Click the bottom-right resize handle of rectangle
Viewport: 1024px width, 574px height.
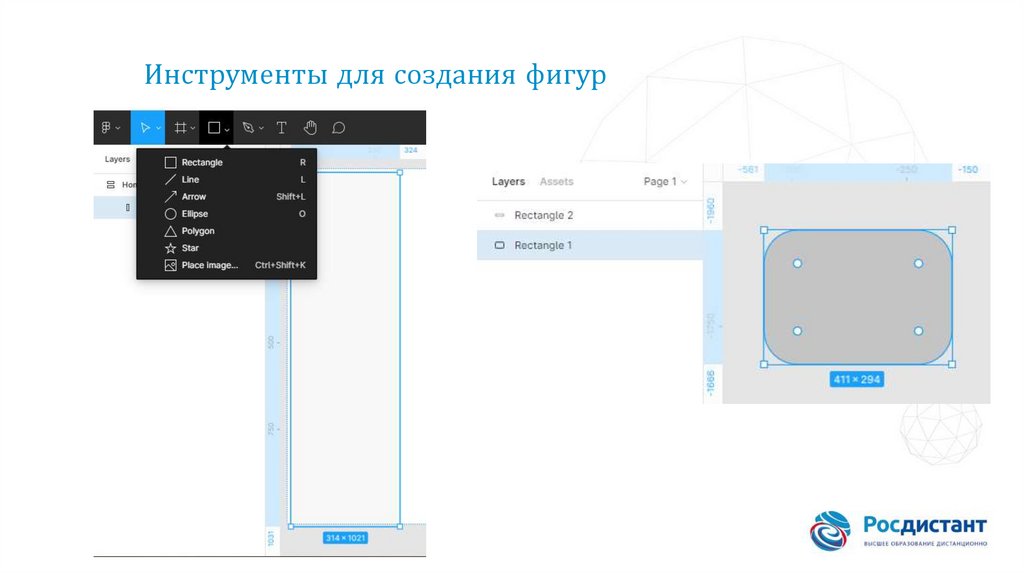point(952,364)
